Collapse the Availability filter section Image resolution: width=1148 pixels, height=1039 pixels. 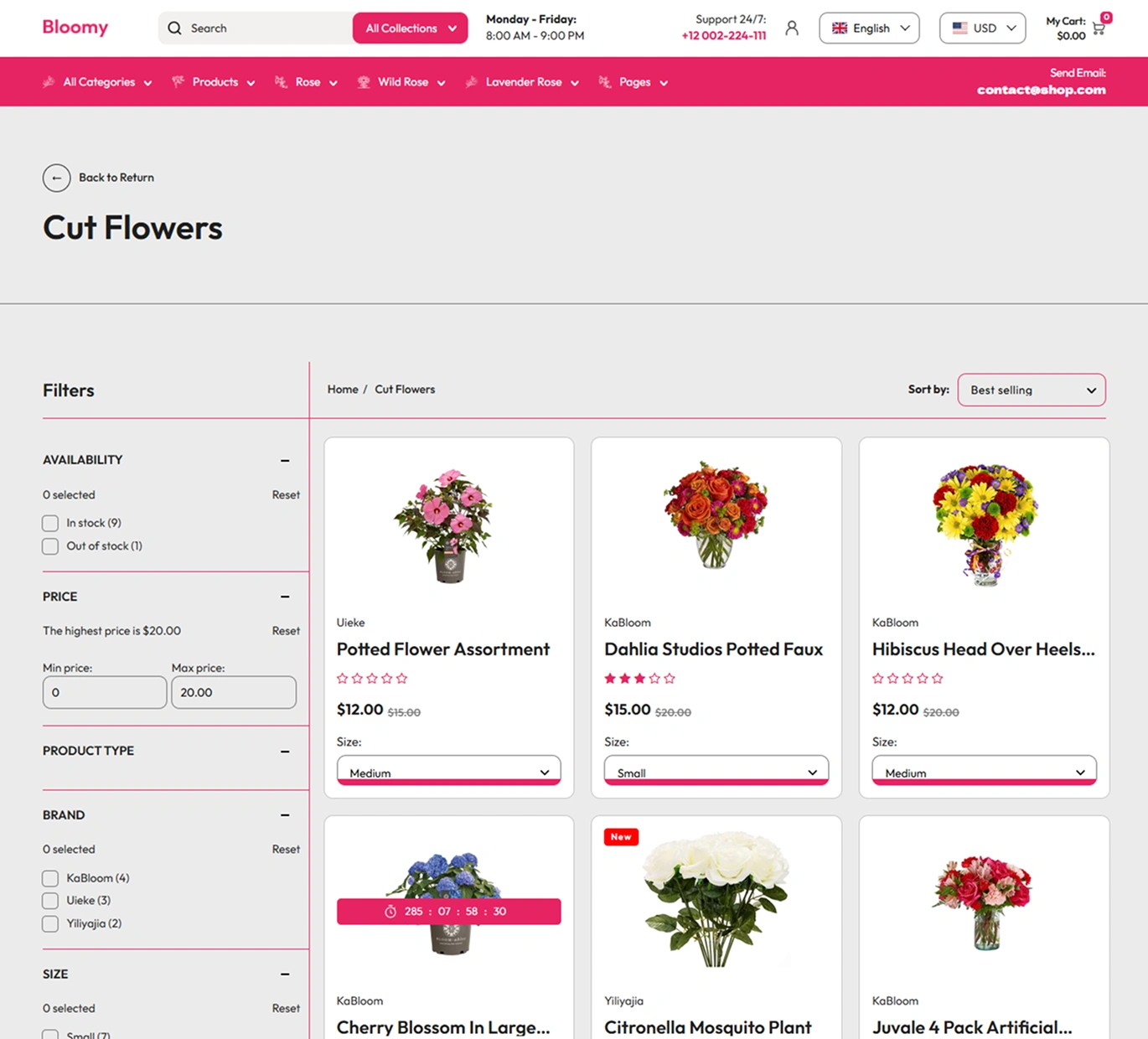(285, 461)
